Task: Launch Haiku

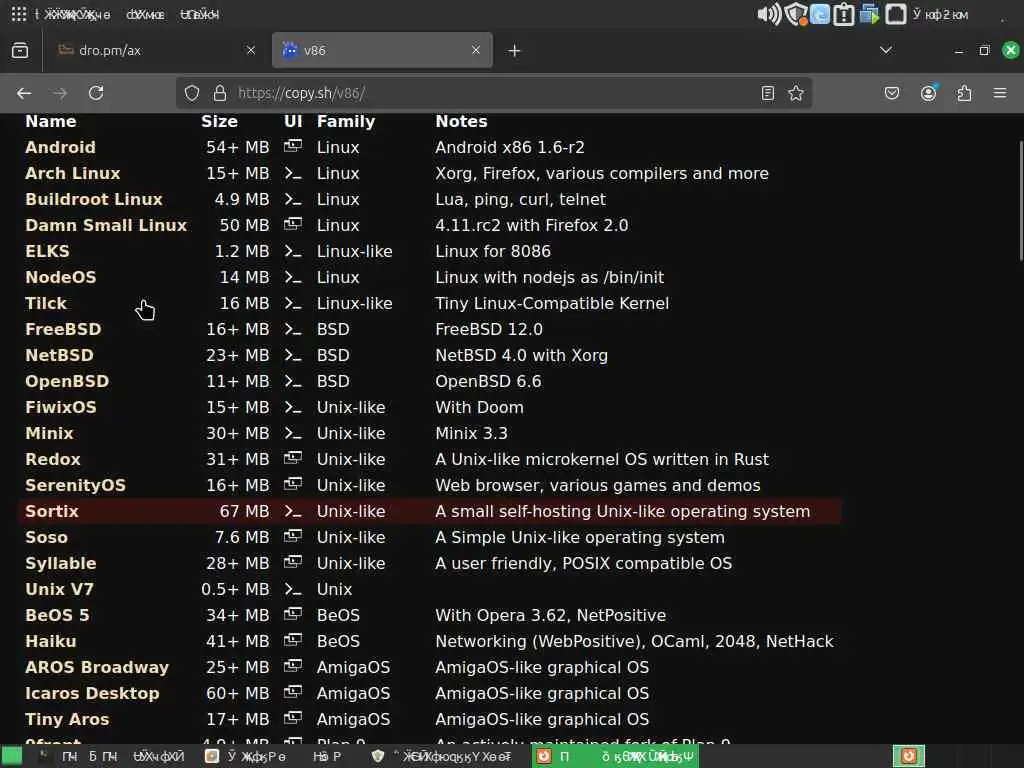Action: click(50, 641)
